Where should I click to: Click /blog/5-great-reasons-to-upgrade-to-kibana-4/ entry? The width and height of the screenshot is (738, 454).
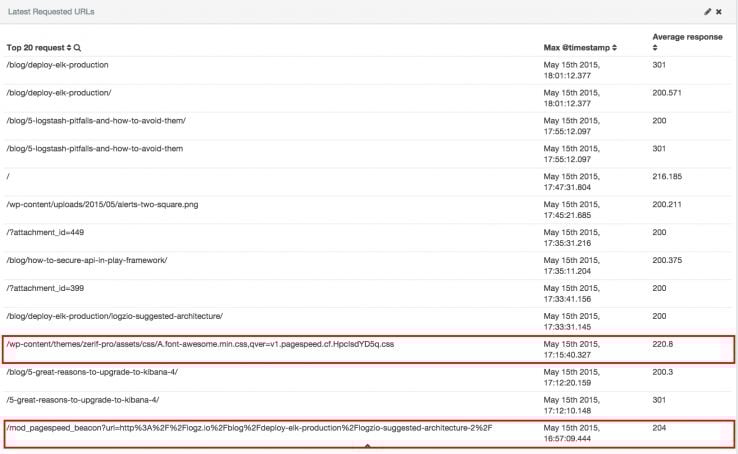click(92, 372)
